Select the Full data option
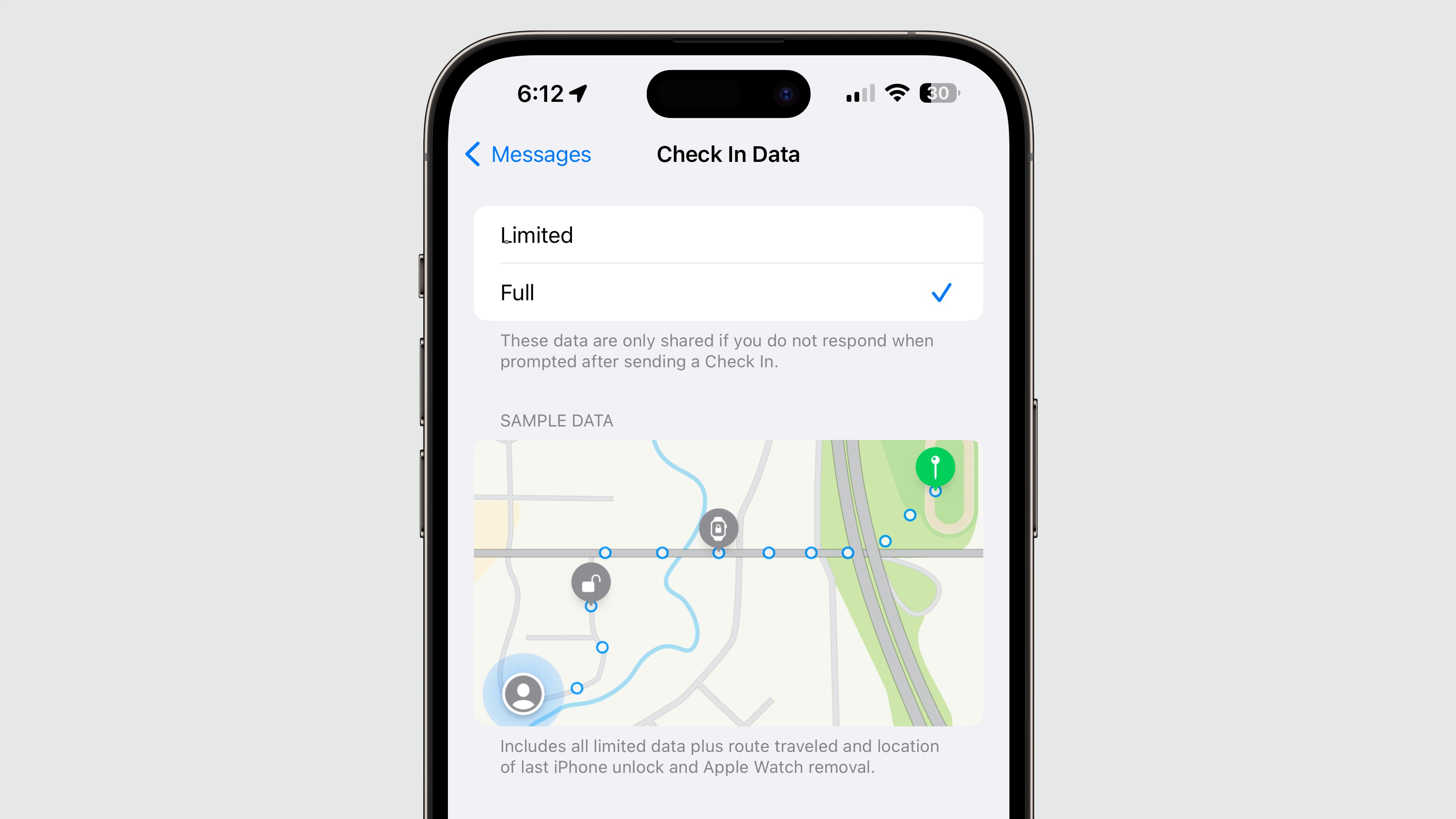 click(x=728, y=291)
